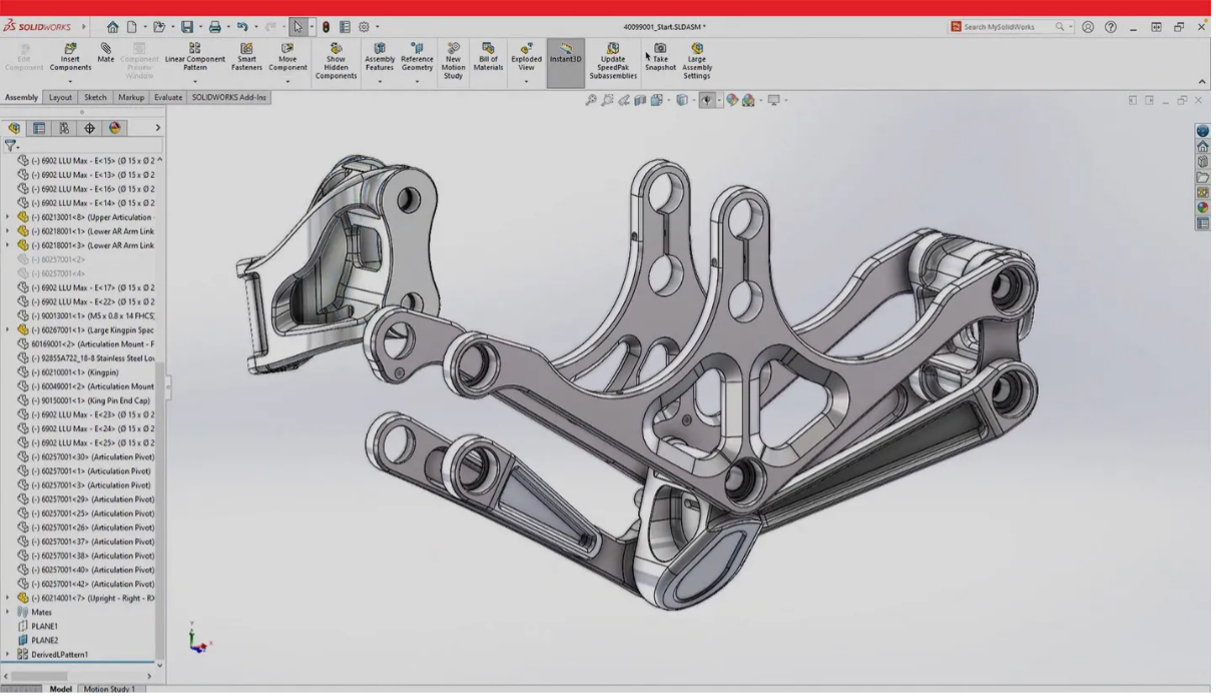Expand 60218001<1> Lower AR Arm Link node

pyautogui.click(x=8, y=231)
